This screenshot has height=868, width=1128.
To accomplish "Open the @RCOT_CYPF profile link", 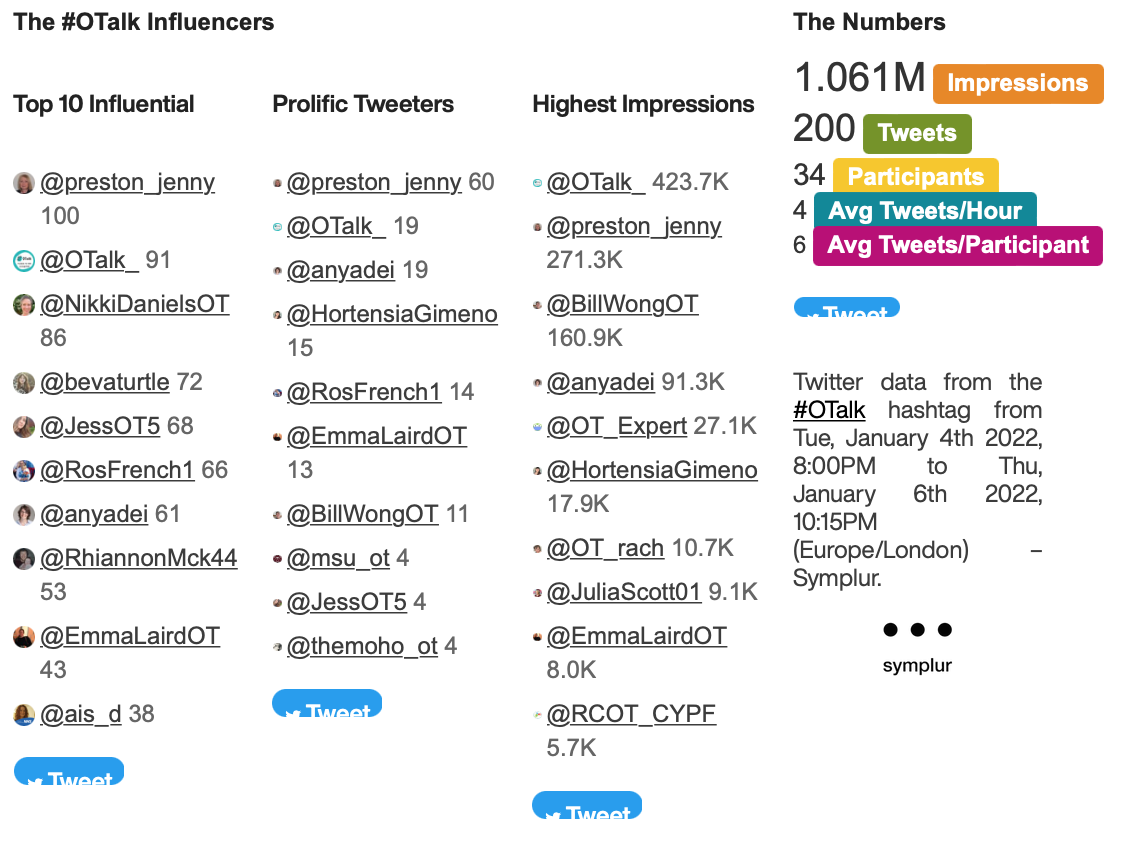I will pos(631,714).
